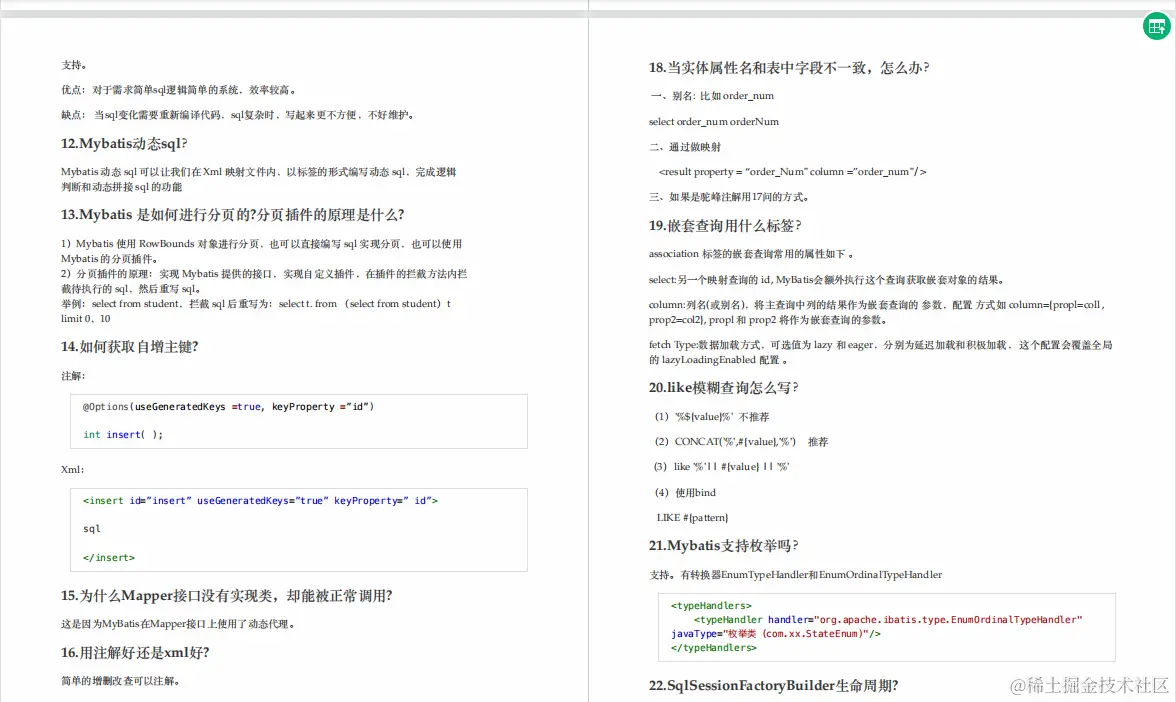This screenshot has height=702, width=1176.
Task: Click the line starting '优点:'
Action: point(178,90)
